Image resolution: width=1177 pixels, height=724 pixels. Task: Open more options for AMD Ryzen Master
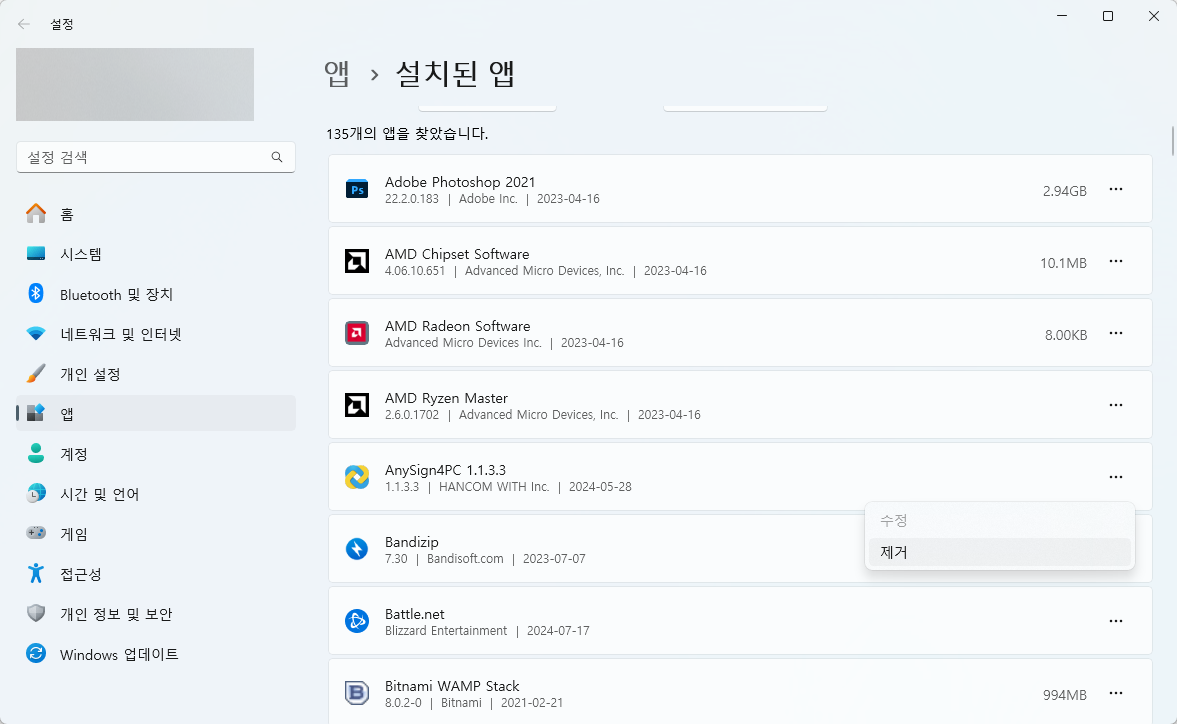point(1115,405)
